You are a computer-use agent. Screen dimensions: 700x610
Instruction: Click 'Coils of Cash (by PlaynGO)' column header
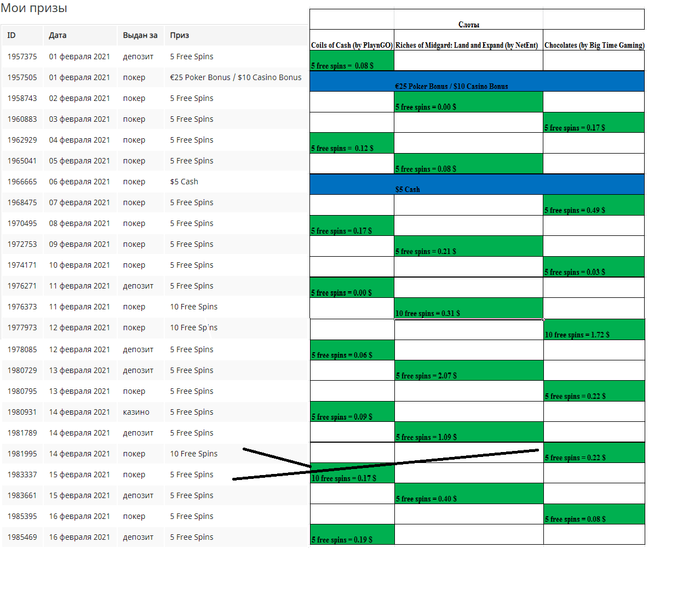tap(352, 45)
